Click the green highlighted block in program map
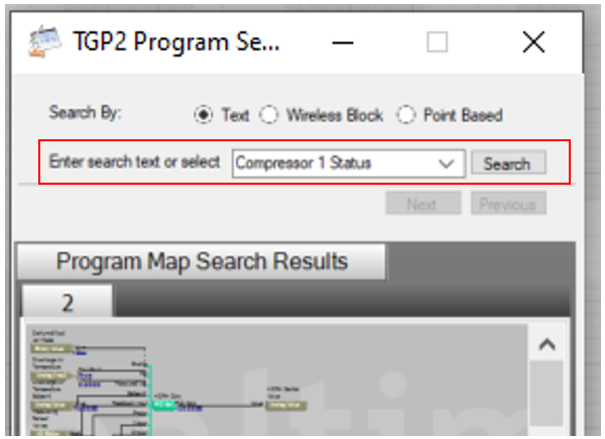Viewport: 605px width, 439px height. coord(164,403)
